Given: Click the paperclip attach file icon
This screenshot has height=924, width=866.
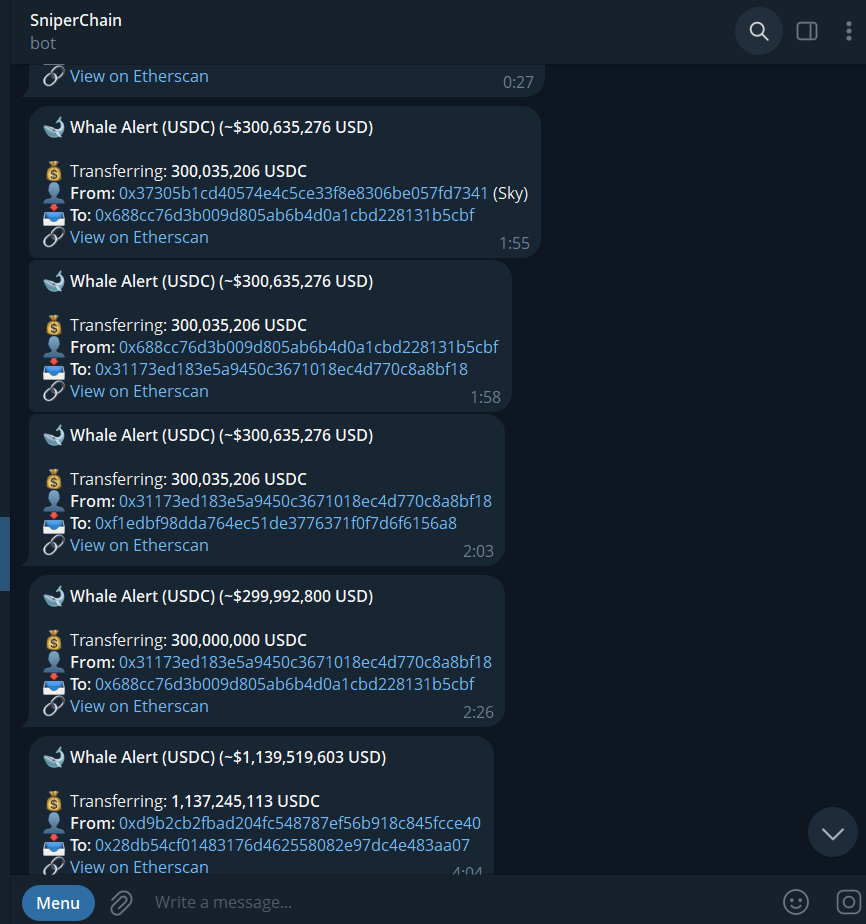Looking at the screenshot, I should coord(121,902).
